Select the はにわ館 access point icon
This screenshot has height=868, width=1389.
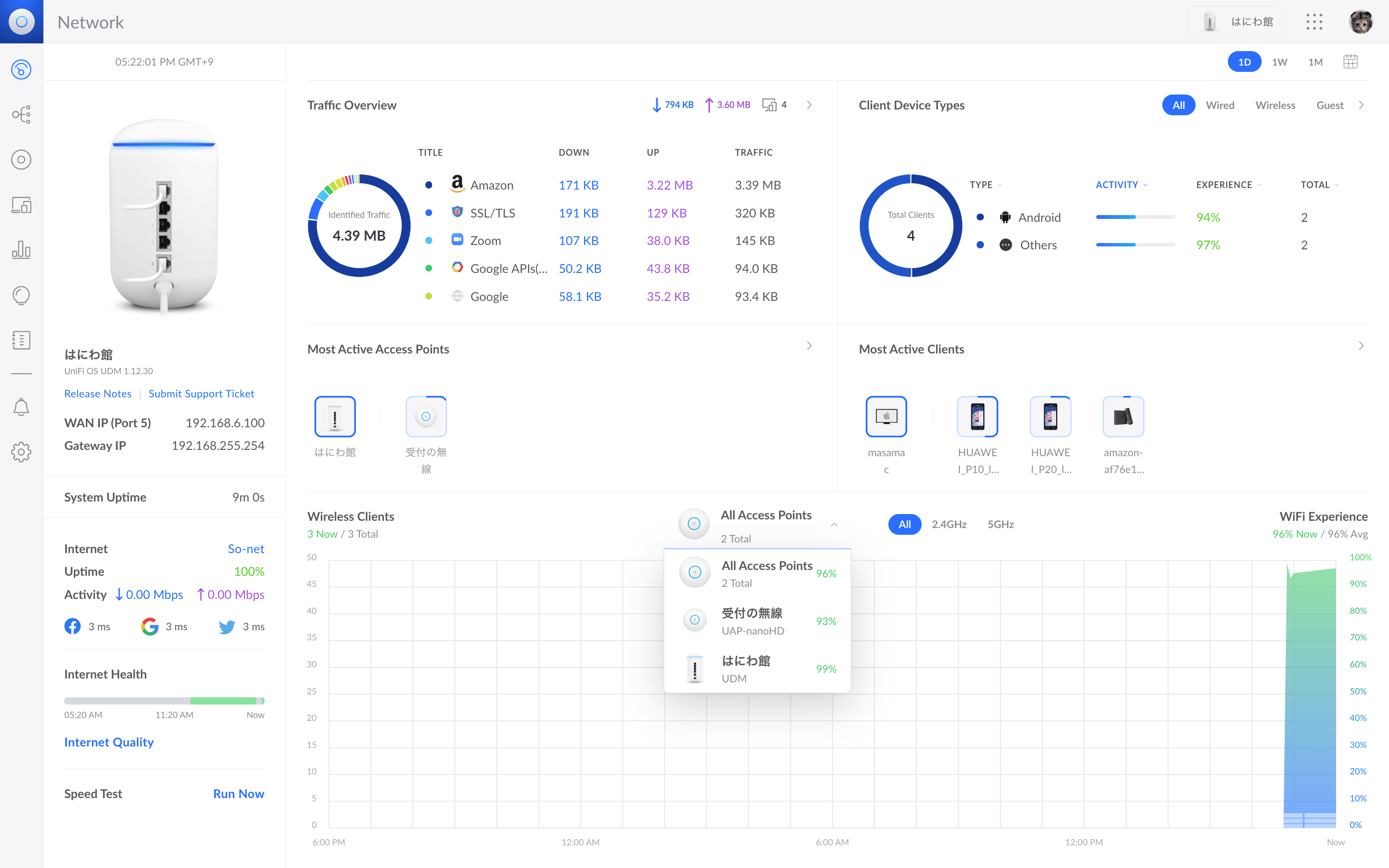(x=335, y=417)
